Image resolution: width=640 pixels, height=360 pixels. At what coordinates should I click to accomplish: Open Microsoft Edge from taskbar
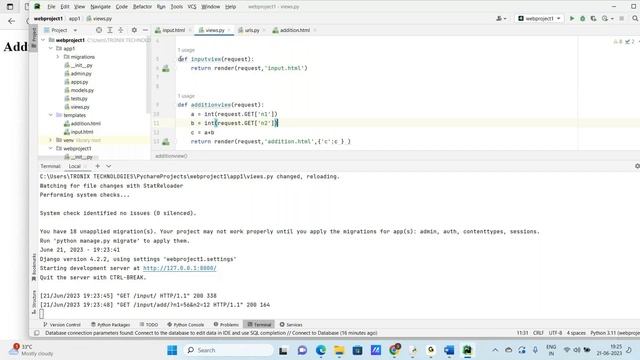click(x=321, y=350)
